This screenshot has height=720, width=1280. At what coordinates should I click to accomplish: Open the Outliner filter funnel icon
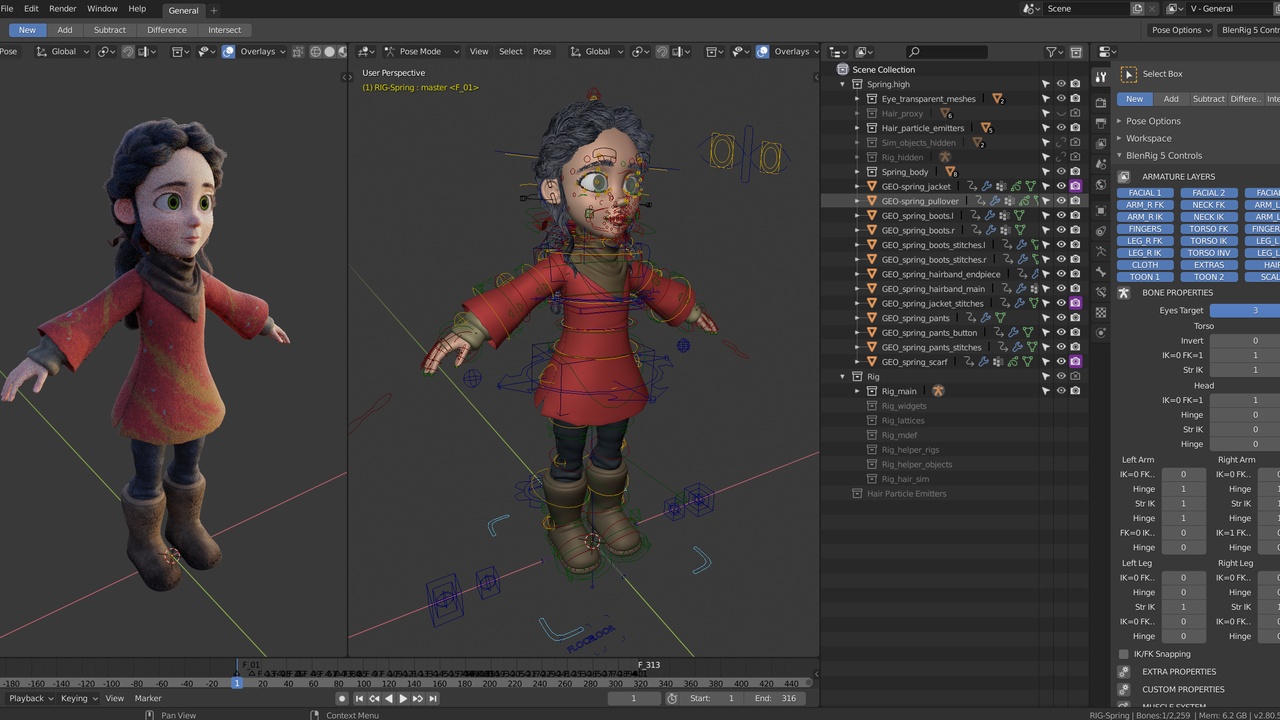click(x=1053, y=51)
